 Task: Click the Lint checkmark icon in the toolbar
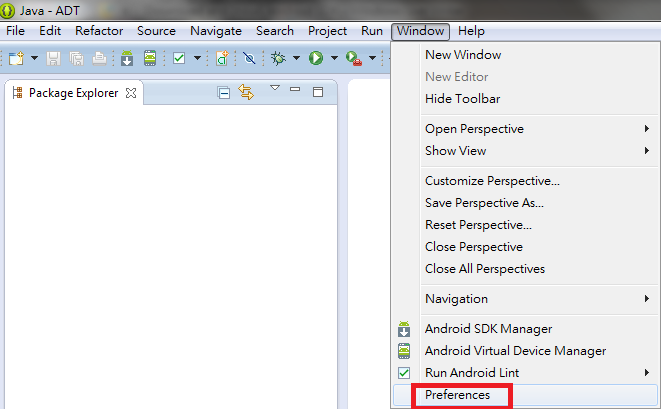point(179,58)
